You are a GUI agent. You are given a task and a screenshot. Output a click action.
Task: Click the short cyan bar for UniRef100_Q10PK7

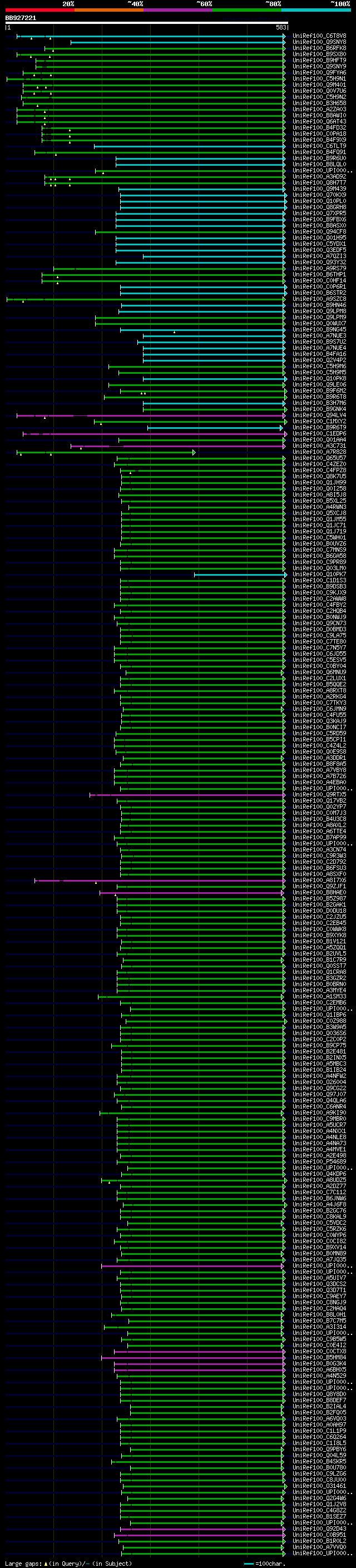tap(240, 574)
